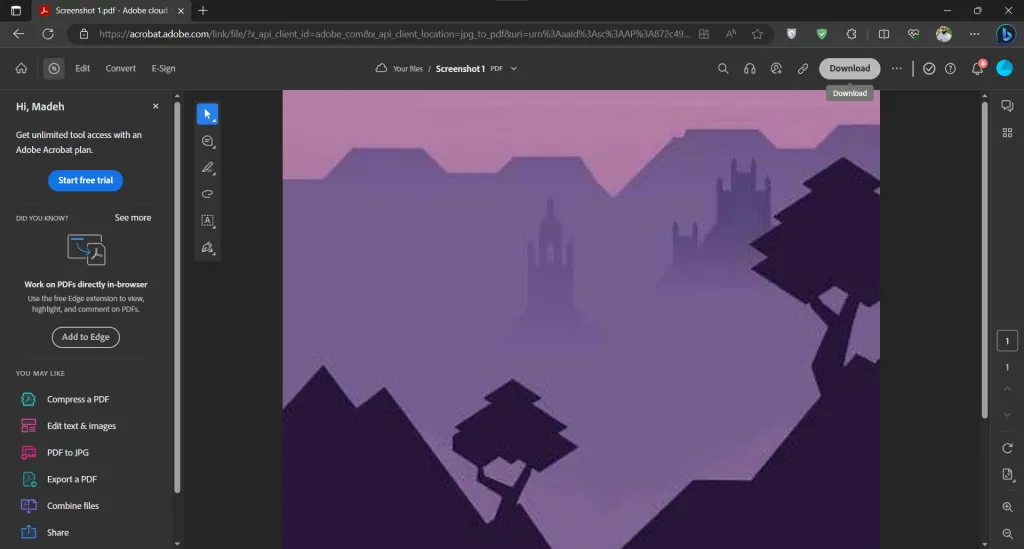Select the cursor selection tool

(208, 114)
